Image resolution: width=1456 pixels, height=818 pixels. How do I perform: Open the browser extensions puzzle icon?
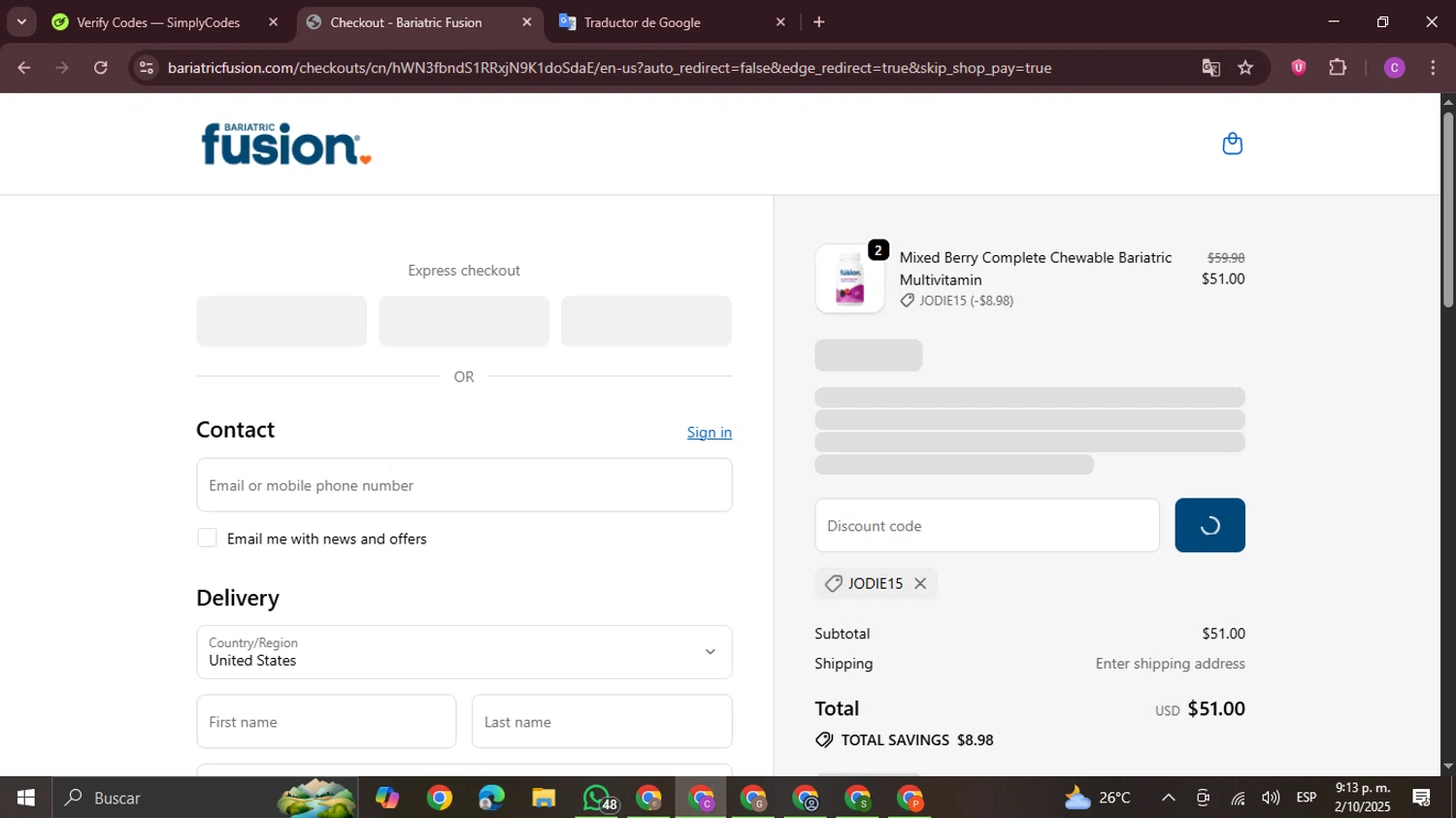click(1338, 68)
